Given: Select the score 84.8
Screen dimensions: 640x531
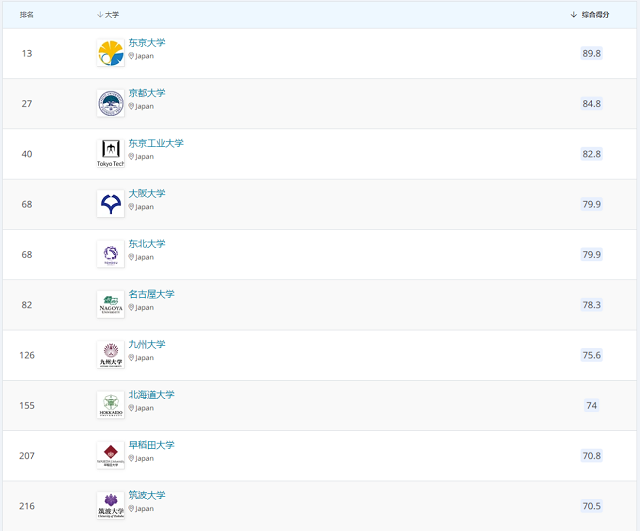Looking at the screenshot, I should (x=591, y=103).
